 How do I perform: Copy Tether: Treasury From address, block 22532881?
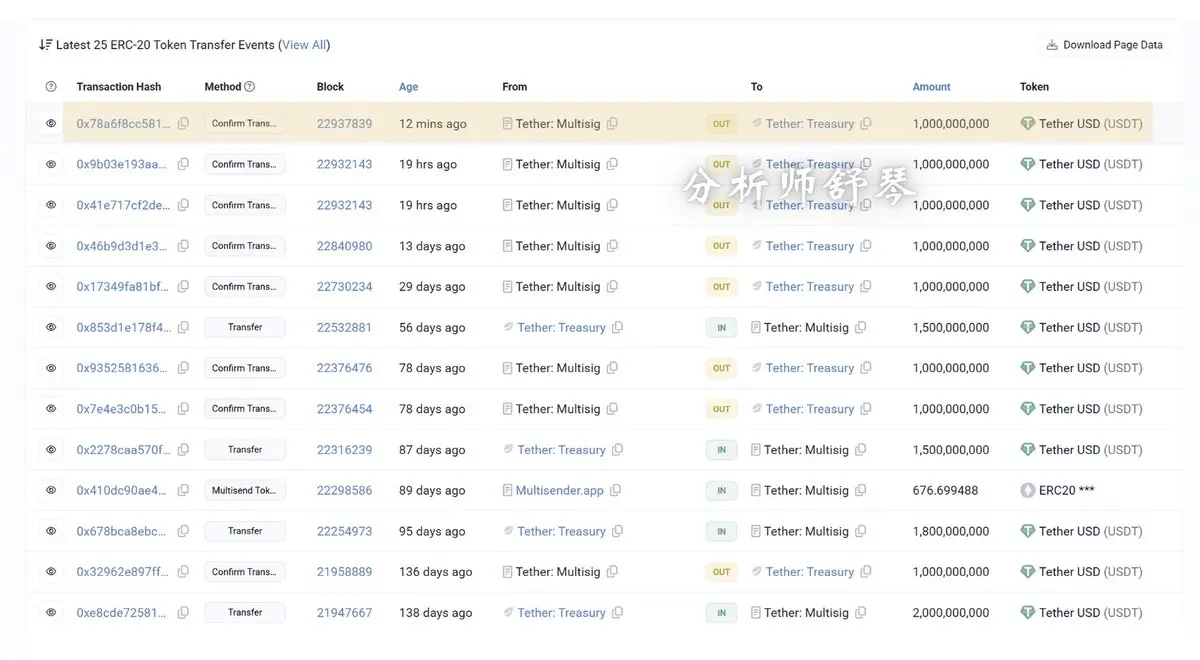(x=617, y=327)
